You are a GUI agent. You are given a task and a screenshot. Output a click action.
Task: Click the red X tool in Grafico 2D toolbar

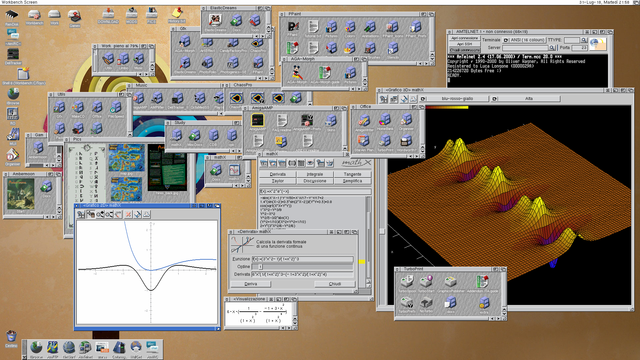click(x=128, y=214)
